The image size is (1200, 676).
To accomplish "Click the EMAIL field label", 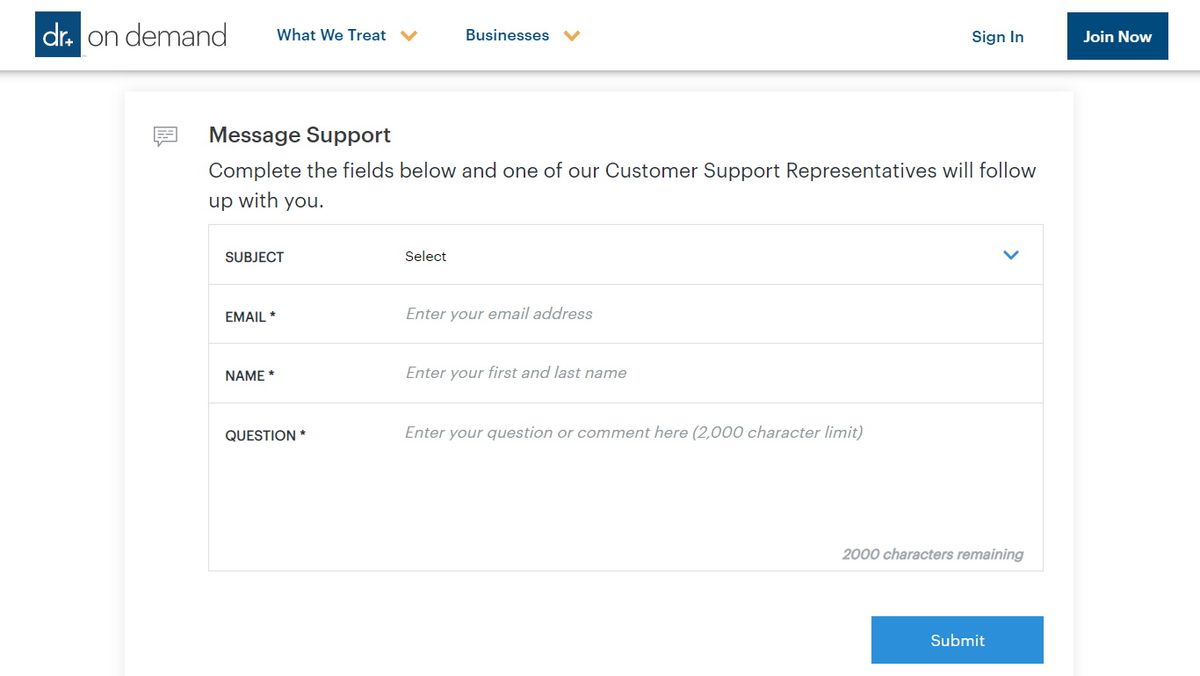I will pos(250,317).
